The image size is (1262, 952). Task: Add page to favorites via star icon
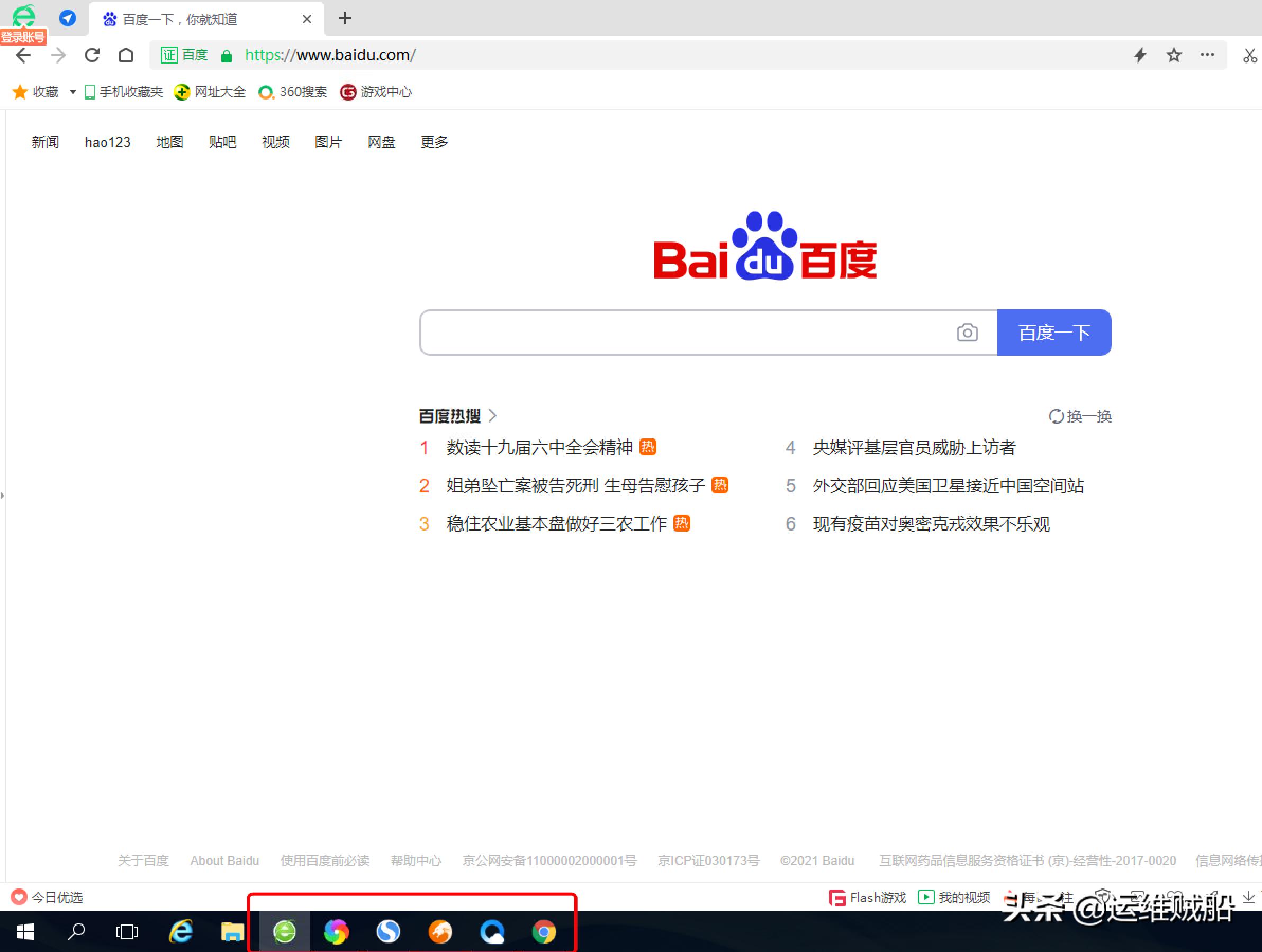pos(1174,55)
